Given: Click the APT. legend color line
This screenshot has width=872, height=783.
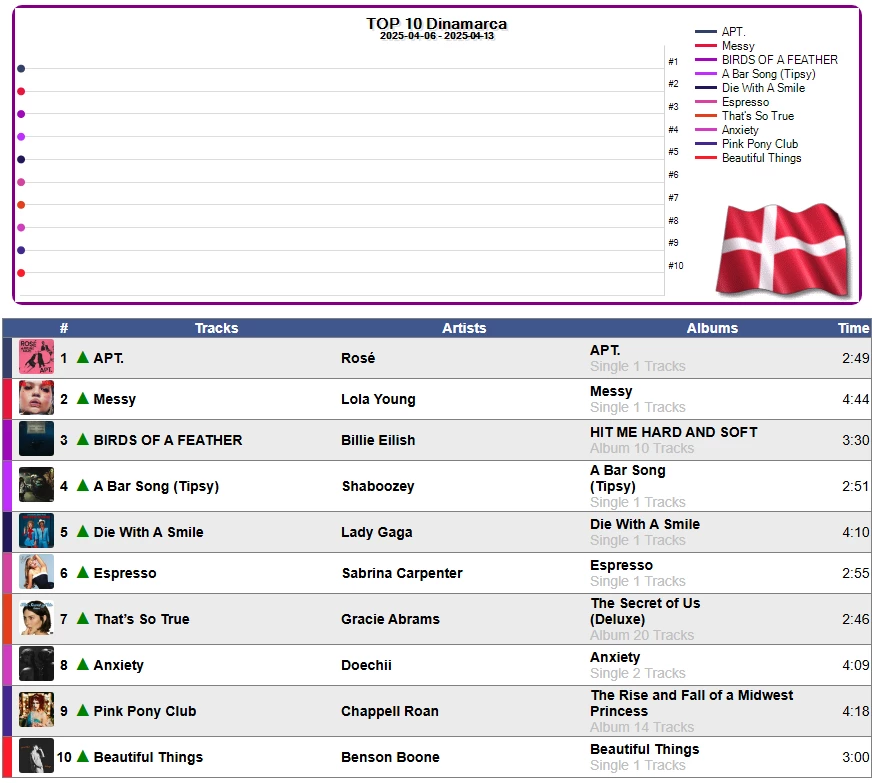Looking at the screenshot, I should click(706, 32).
